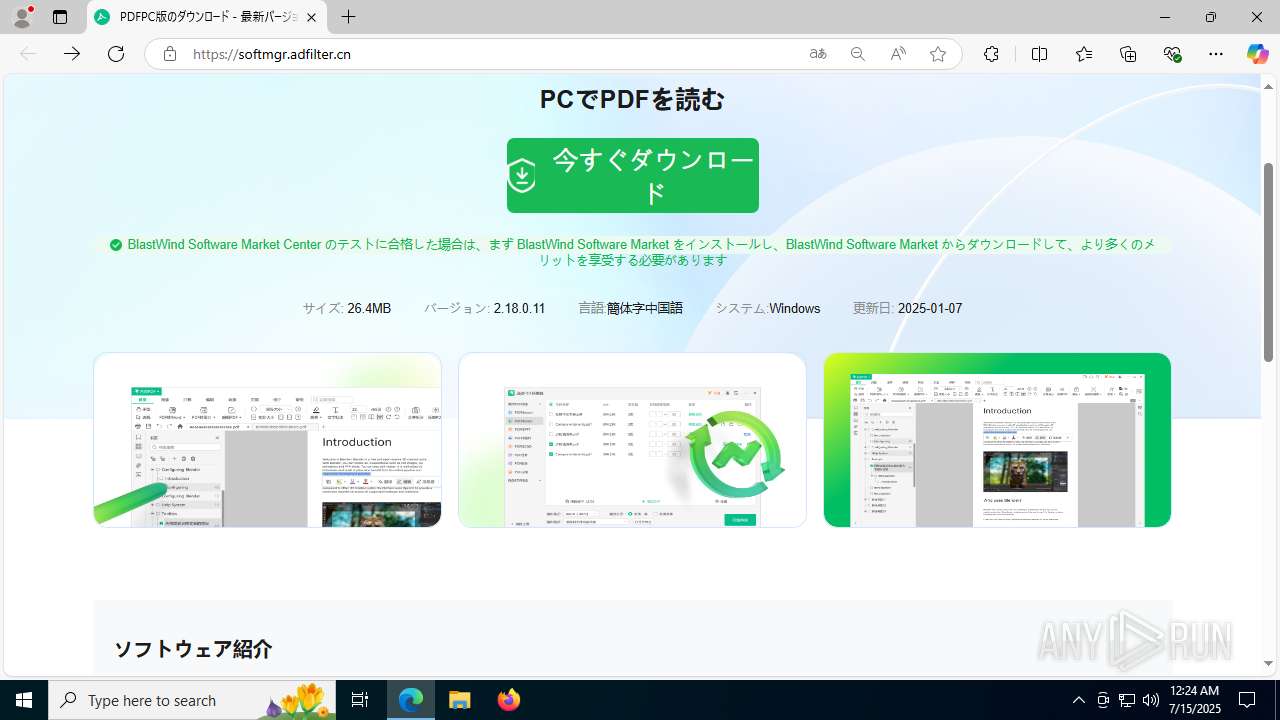Open network status tray icon
Screen dimensions: 1280x720
tap(1127, 700)
